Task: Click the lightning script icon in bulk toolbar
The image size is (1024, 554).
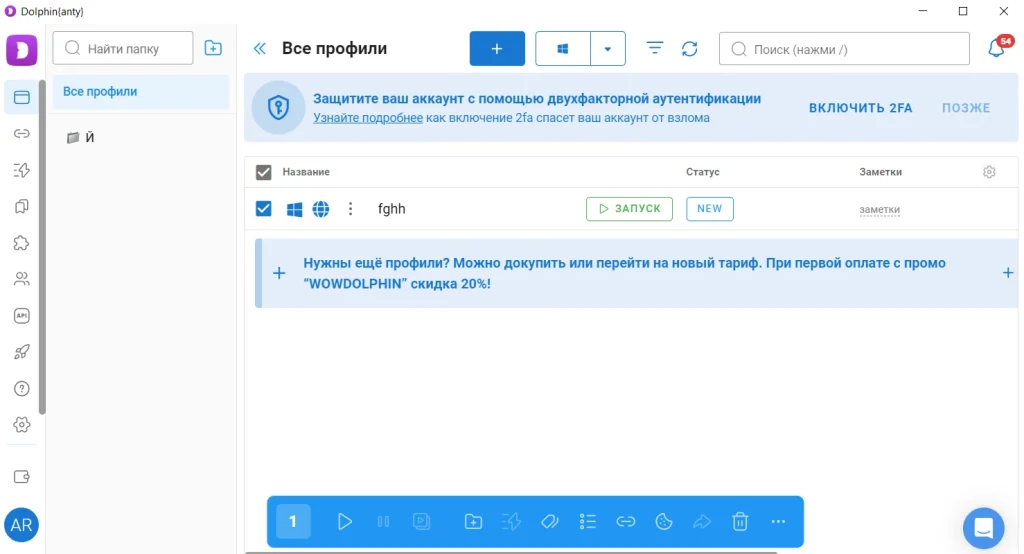Action: click(x=511, y=521)
